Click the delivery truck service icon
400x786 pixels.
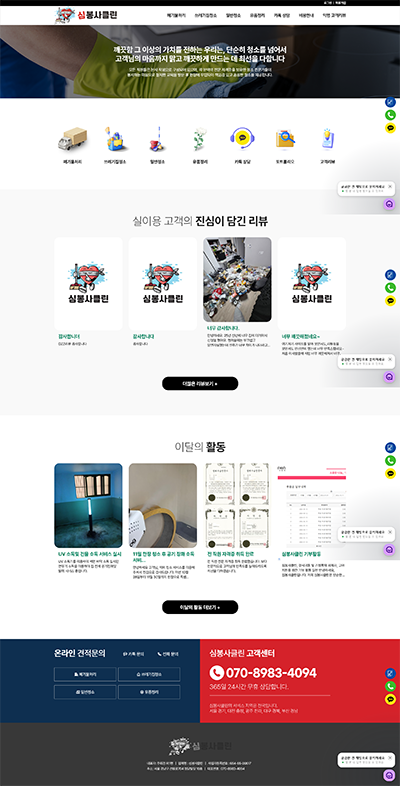tap(72, 139)
